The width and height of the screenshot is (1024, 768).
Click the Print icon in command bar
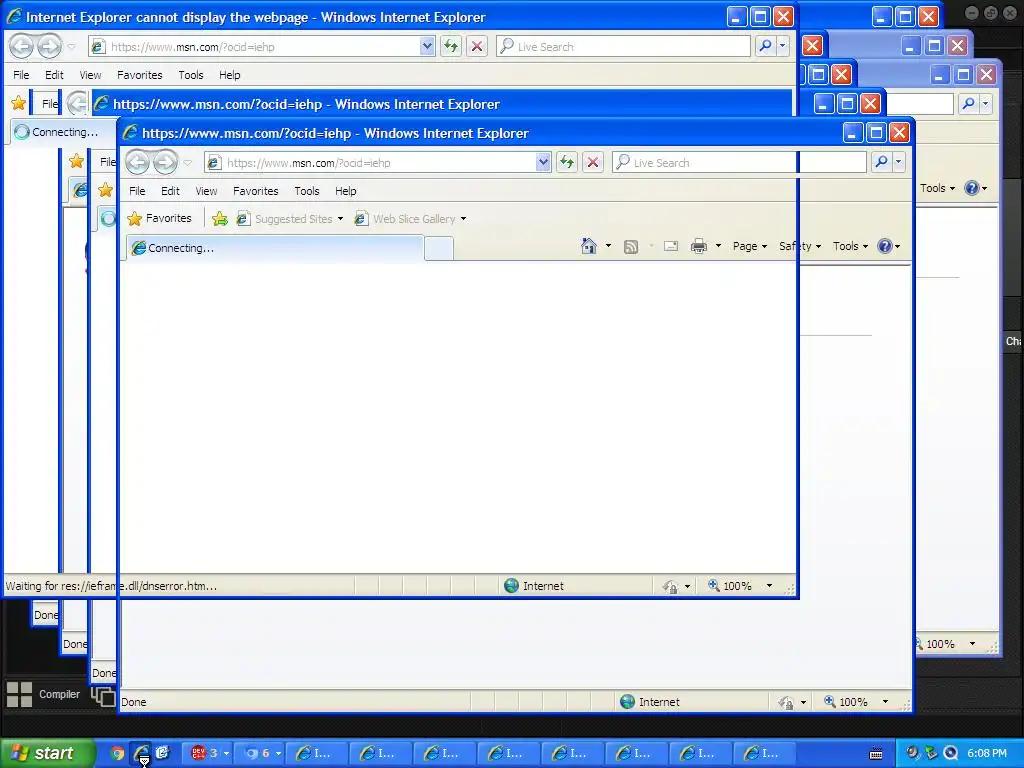pos(699,246)
